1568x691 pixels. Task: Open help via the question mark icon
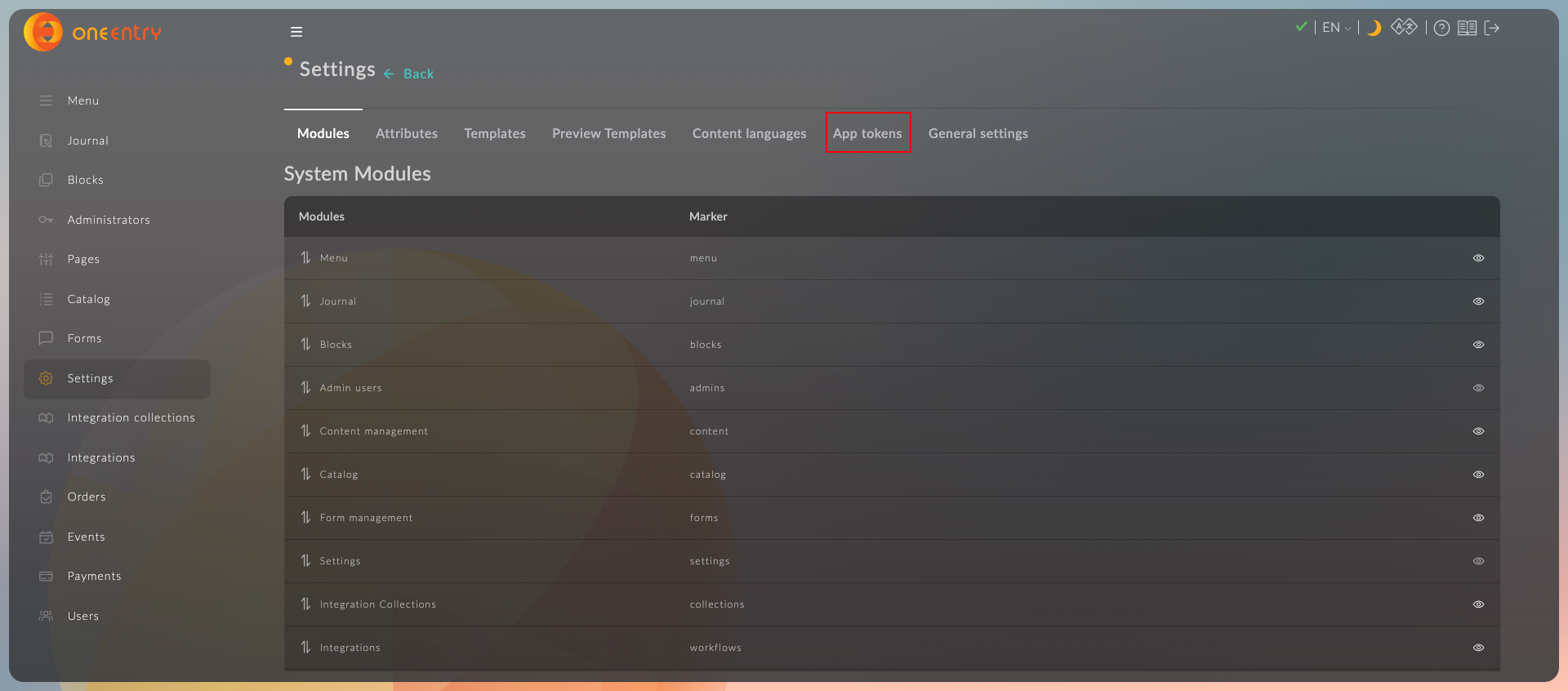(1442, 28)
